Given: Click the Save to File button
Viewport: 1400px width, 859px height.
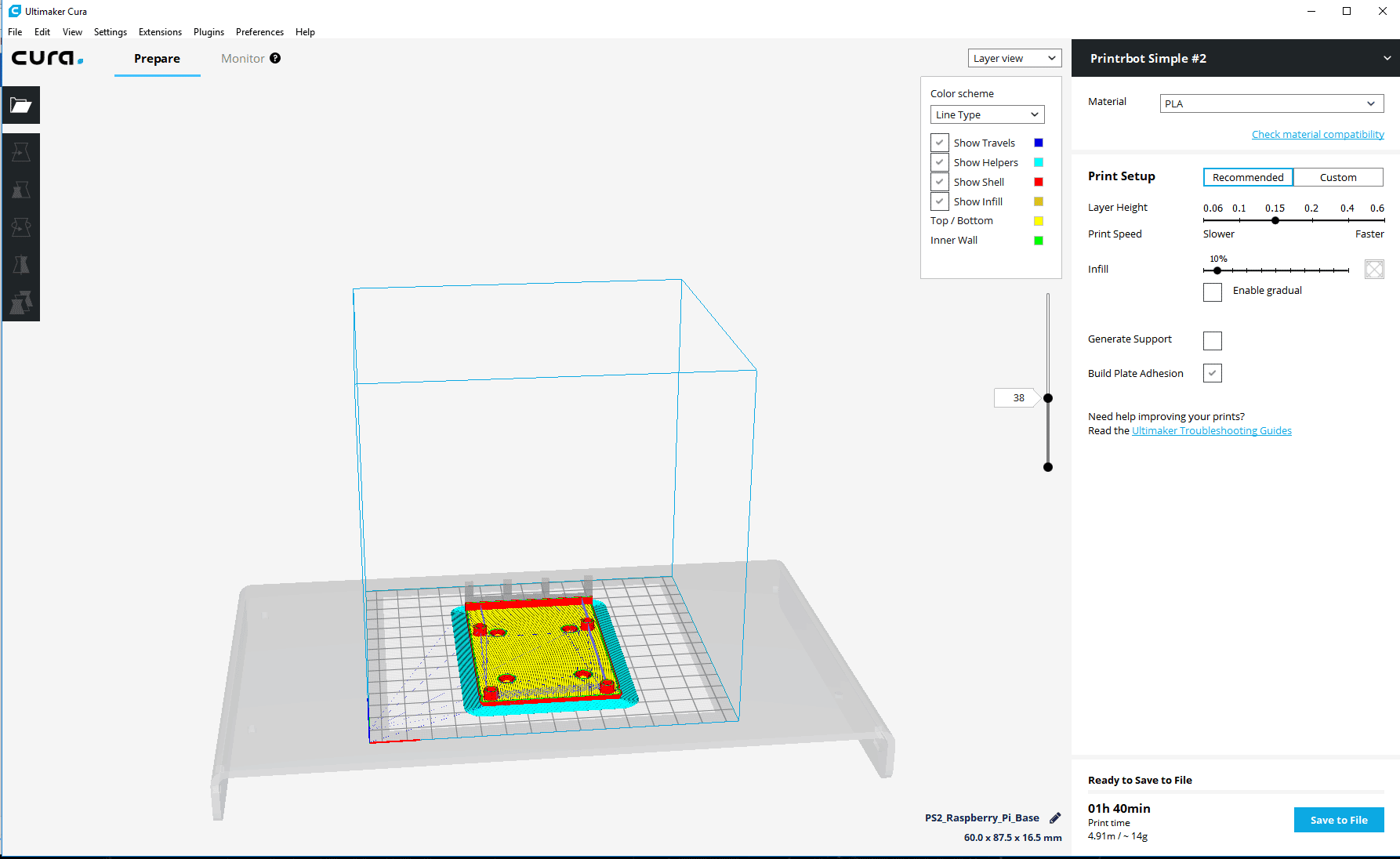Looking at the screenshot, I should click(x=1339, y=820).
